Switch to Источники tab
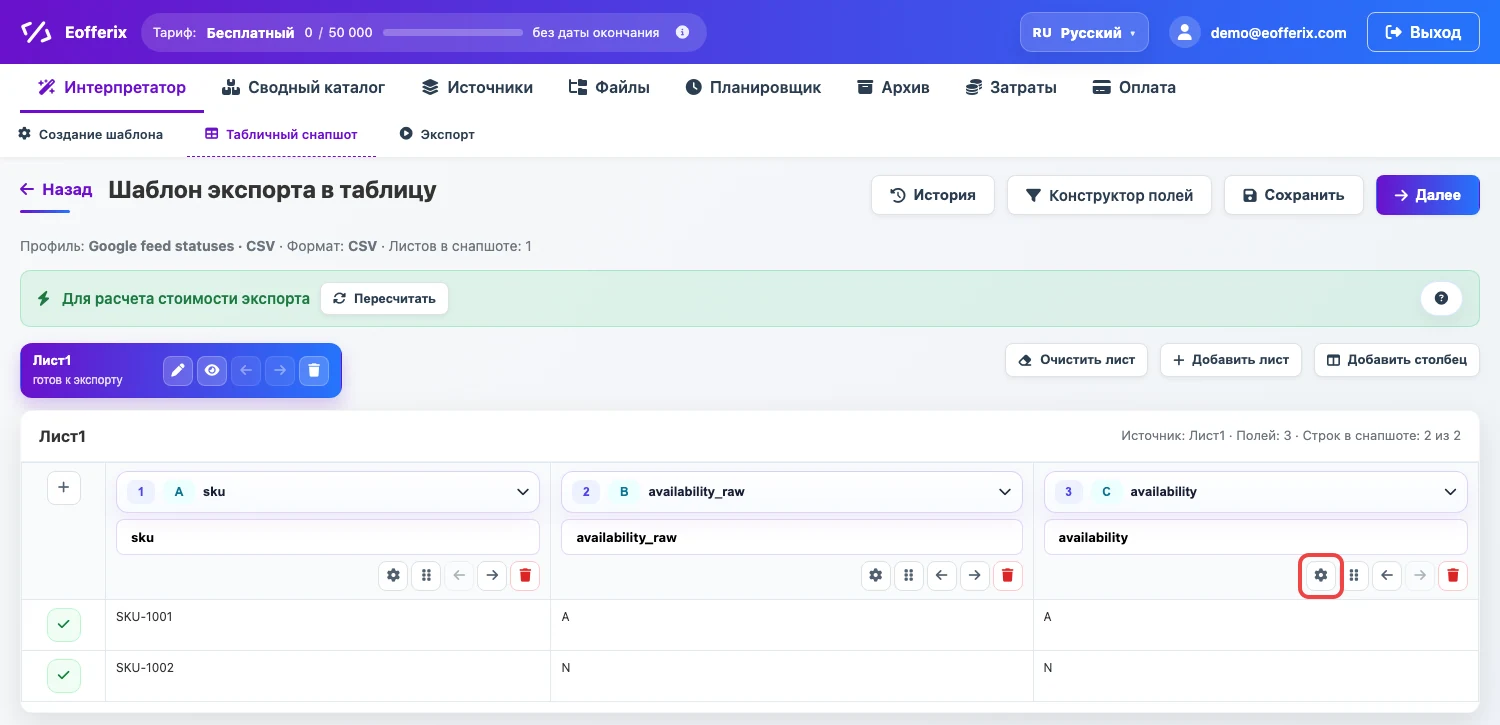 (x=478, y=87)
